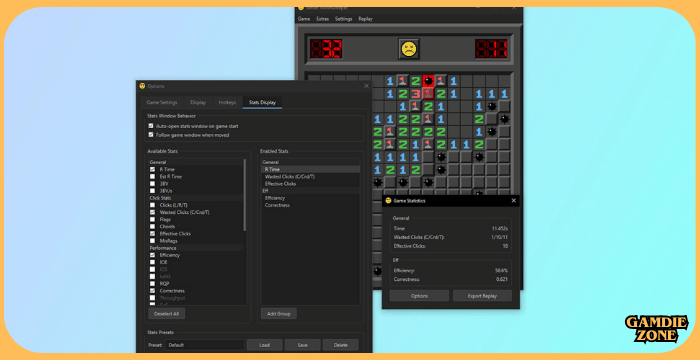Image resolution: width=700 pixels, height=360 pixels.
Task: Click the Preset field showing Default
Action: [x=205, y=345]
